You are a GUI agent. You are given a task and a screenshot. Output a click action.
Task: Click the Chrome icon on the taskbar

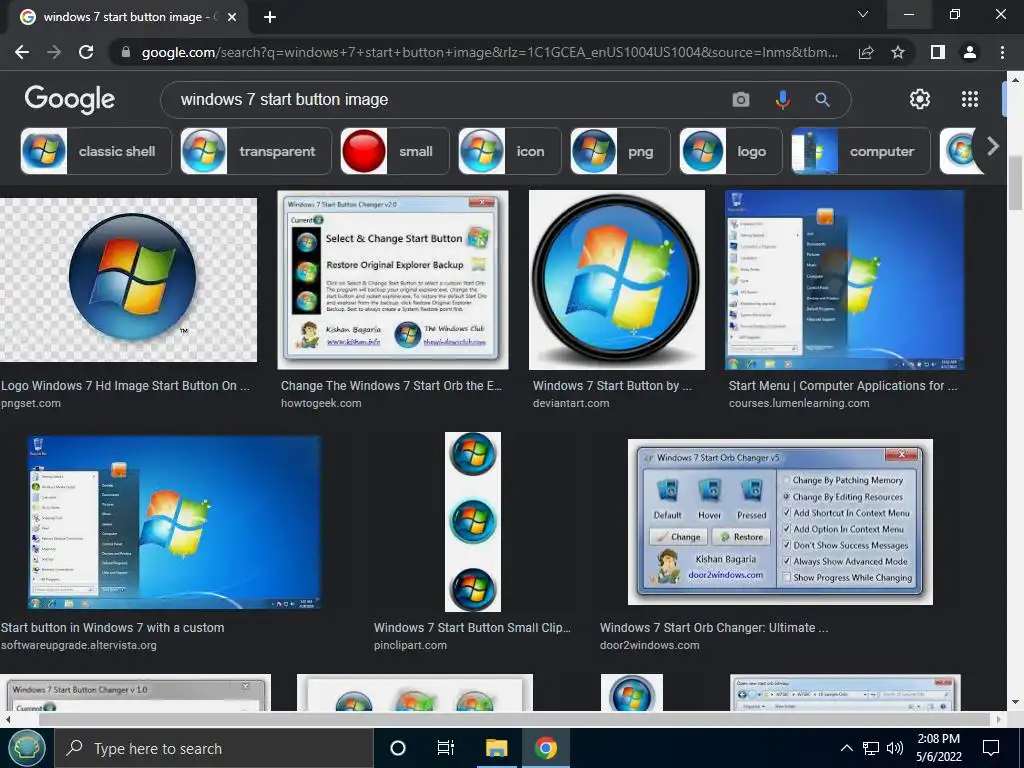tap(545, 748)
